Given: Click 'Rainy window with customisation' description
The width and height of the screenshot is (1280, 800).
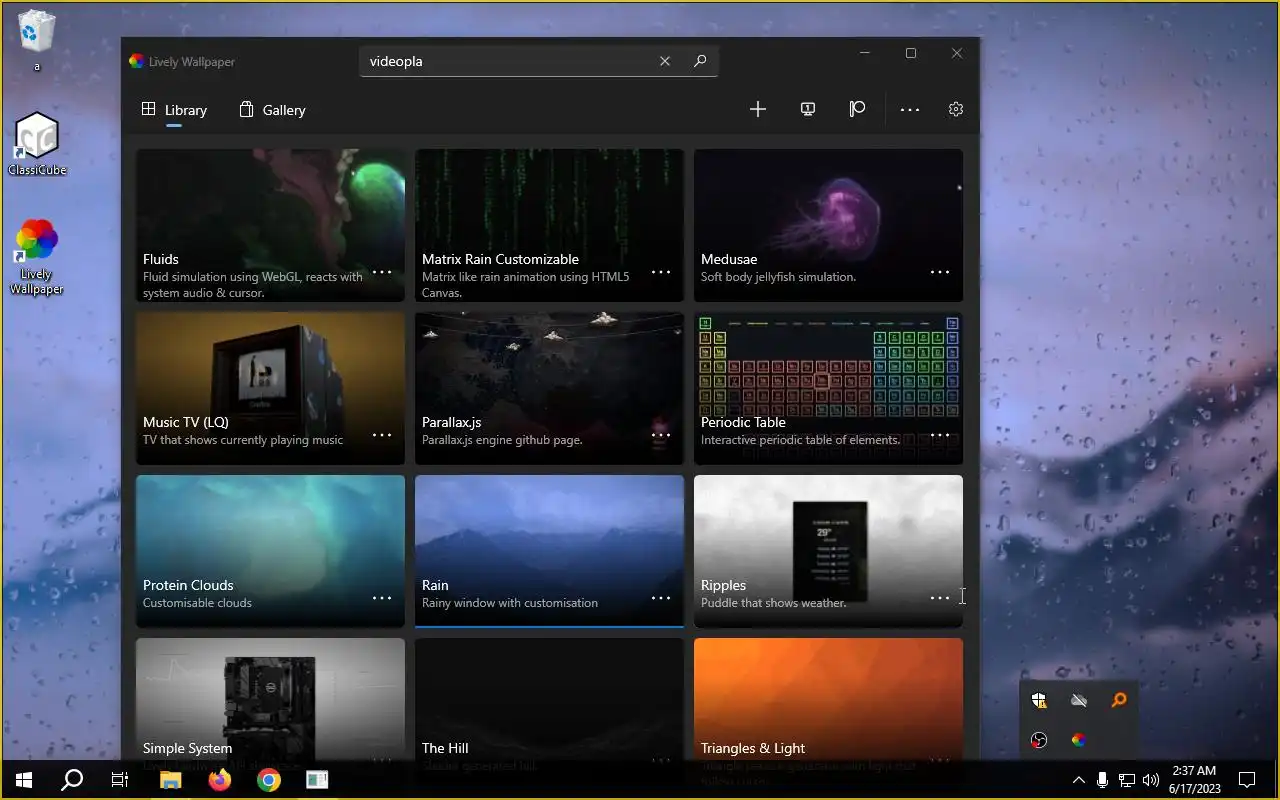Looking at the screenshot, I should click(510, 603).
